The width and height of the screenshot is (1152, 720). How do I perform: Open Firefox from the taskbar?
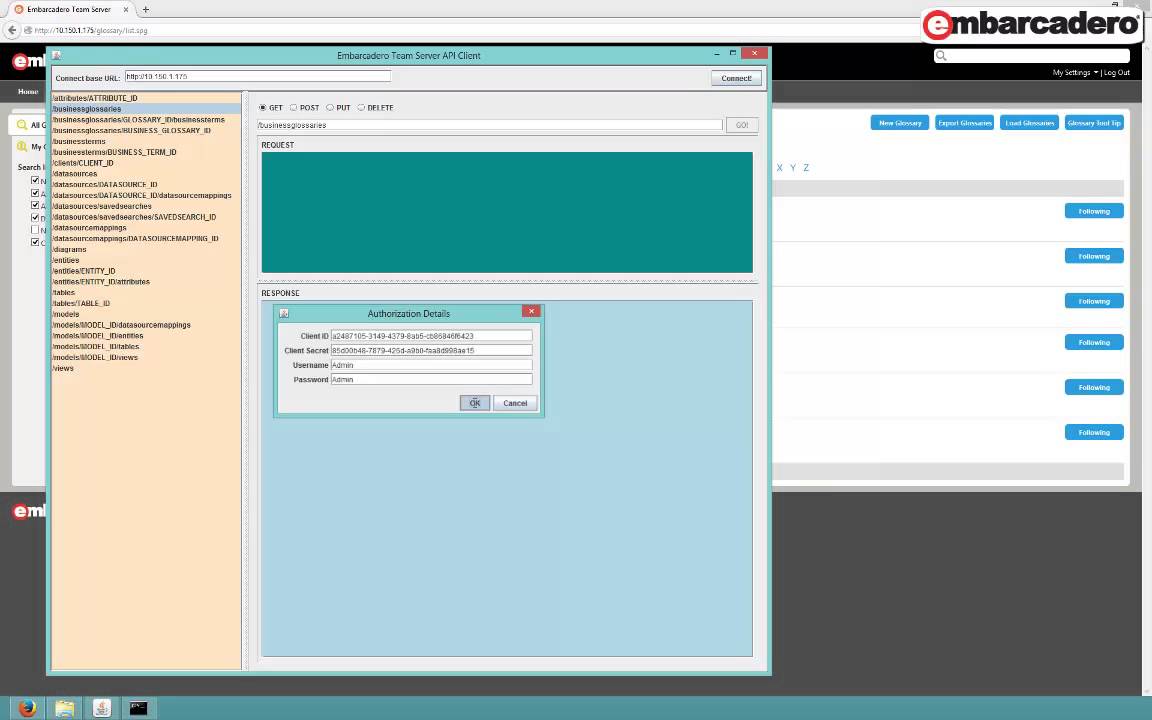click(x=26, y=708)
